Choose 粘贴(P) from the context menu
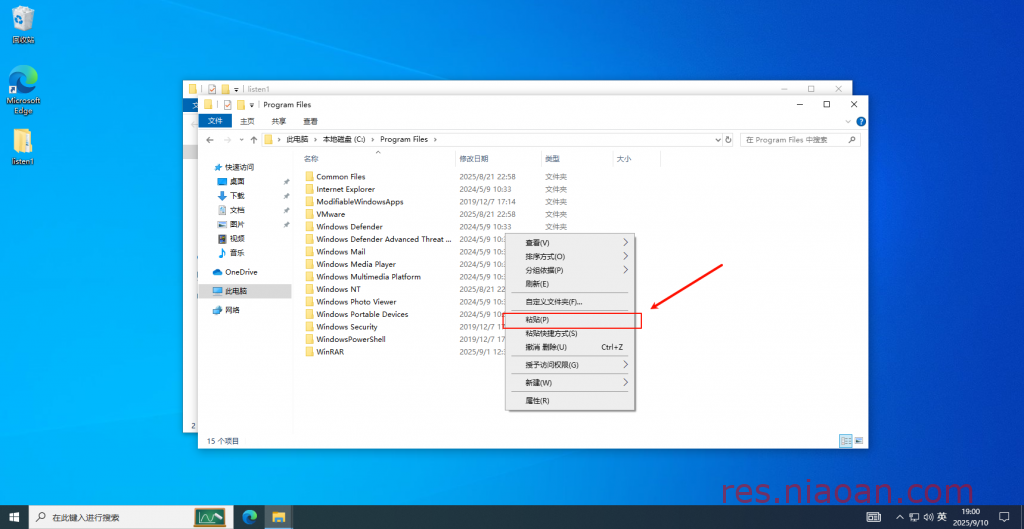Viewport: 1024px width, 529px height. (x=569, y=320)
